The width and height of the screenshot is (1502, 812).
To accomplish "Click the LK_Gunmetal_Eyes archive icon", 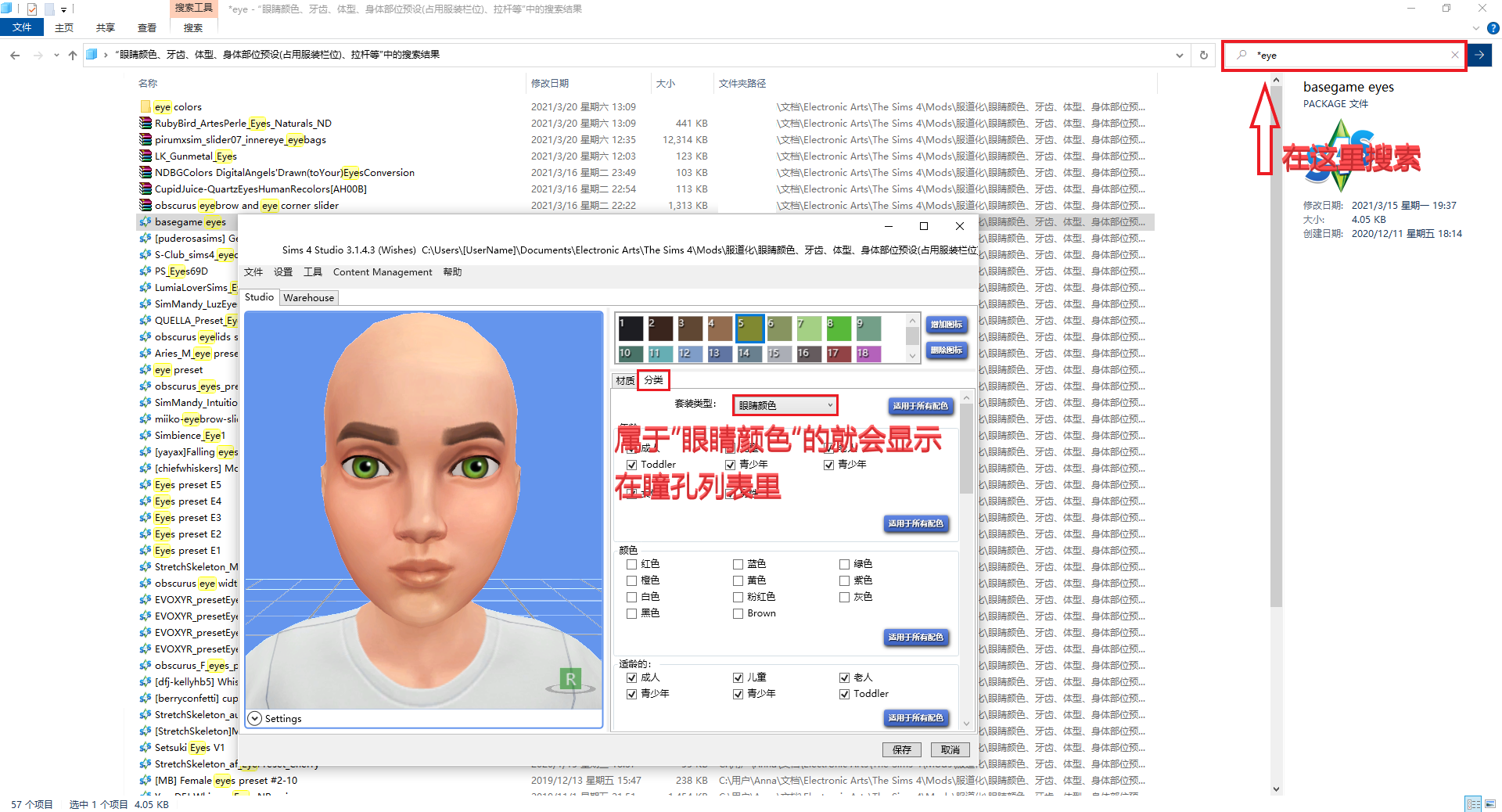I will tap(146, 156).
